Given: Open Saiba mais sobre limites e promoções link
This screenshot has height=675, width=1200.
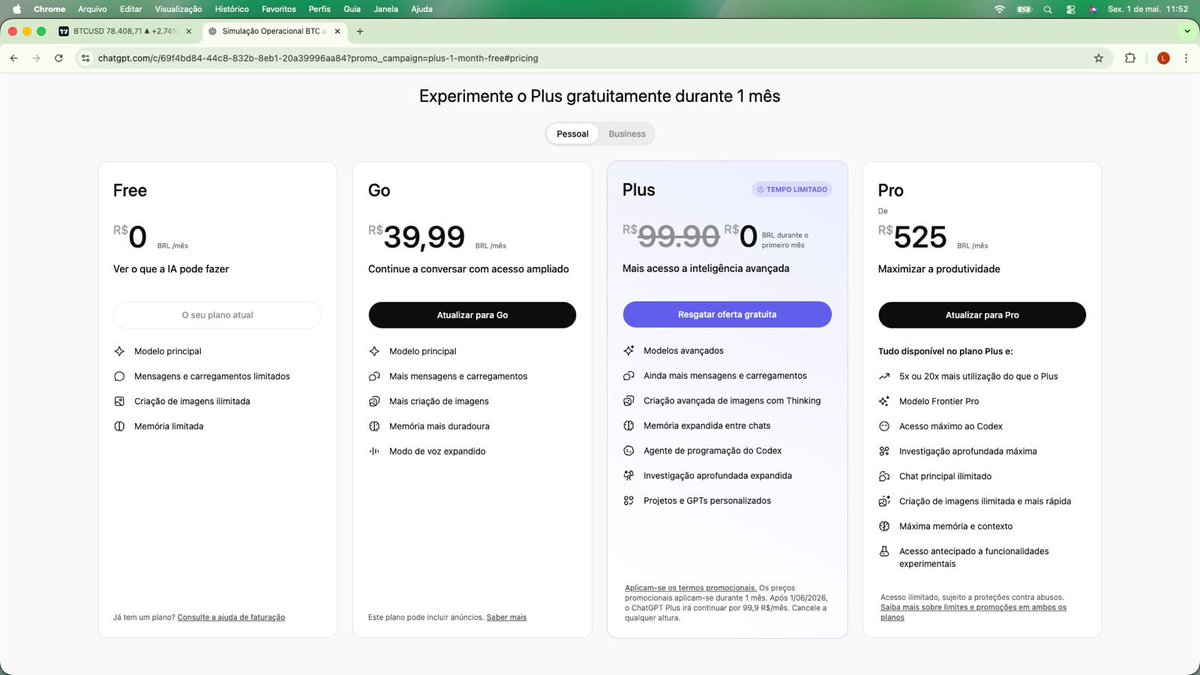Looking at the screenshot, I should tap(973, 612).
